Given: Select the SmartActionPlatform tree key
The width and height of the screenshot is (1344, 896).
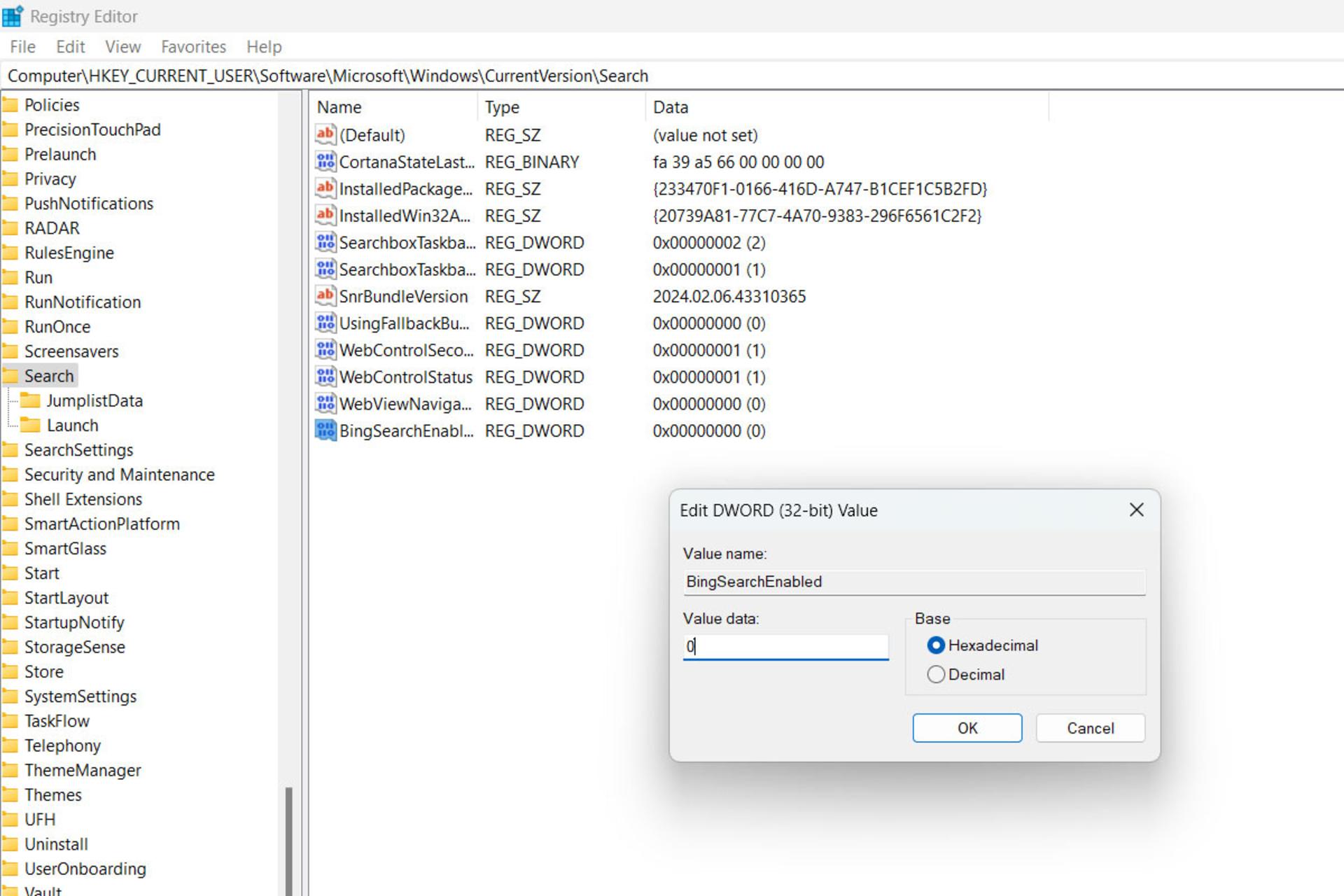Looking at the screenshot, I should click(x=102, y=524).
